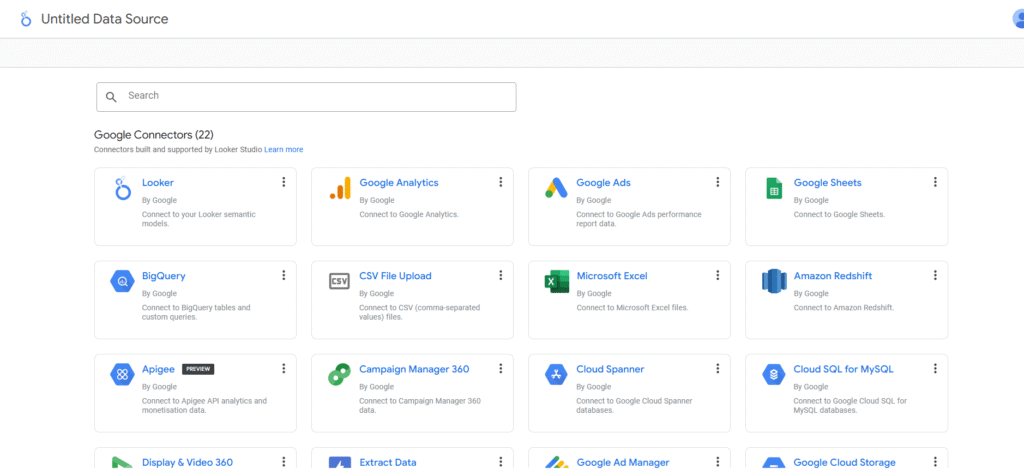
Task: Open more options for Google Ads
Action: click(717, 182)
